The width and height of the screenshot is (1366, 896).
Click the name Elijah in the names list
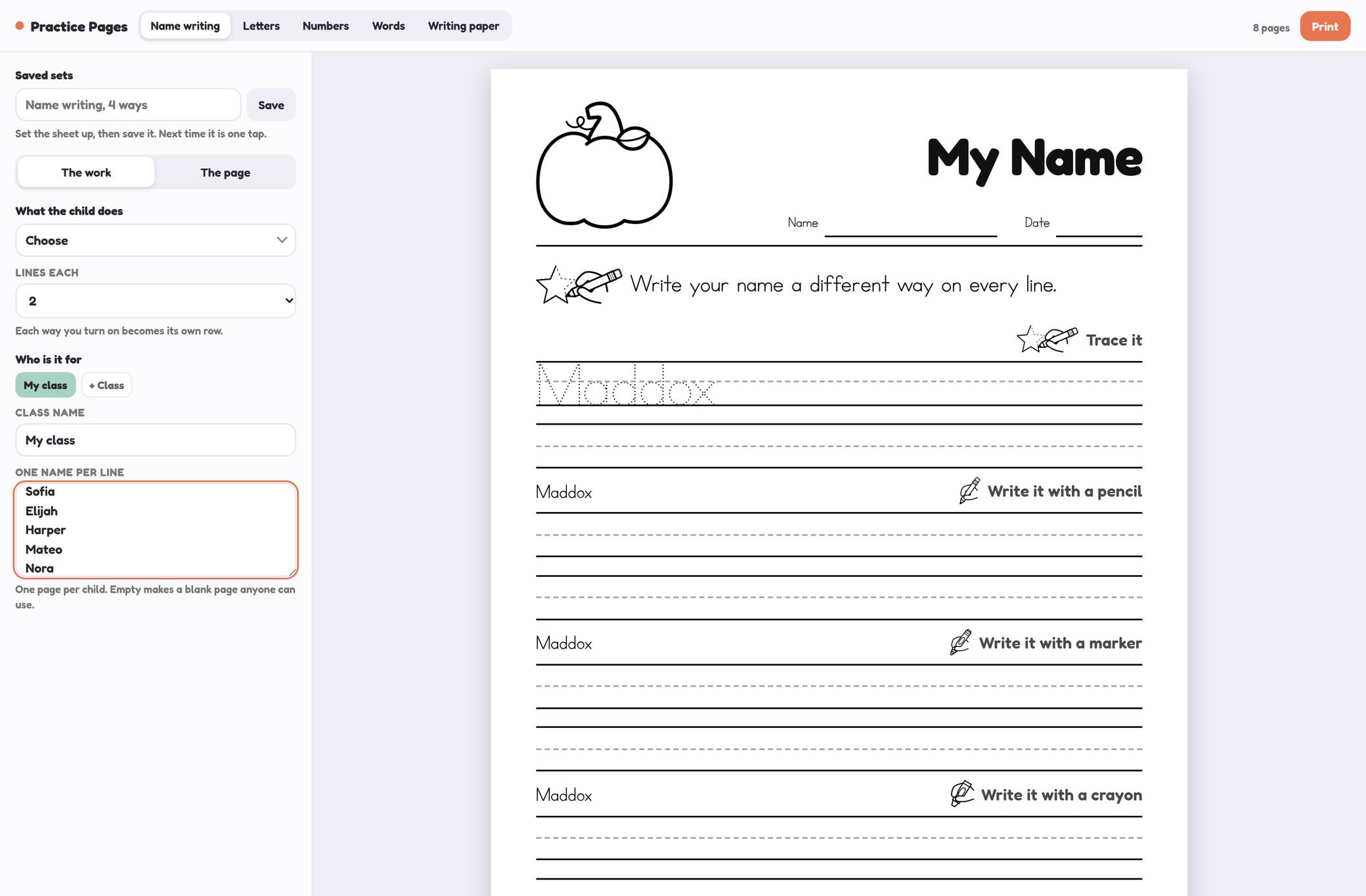click(41, 511)
